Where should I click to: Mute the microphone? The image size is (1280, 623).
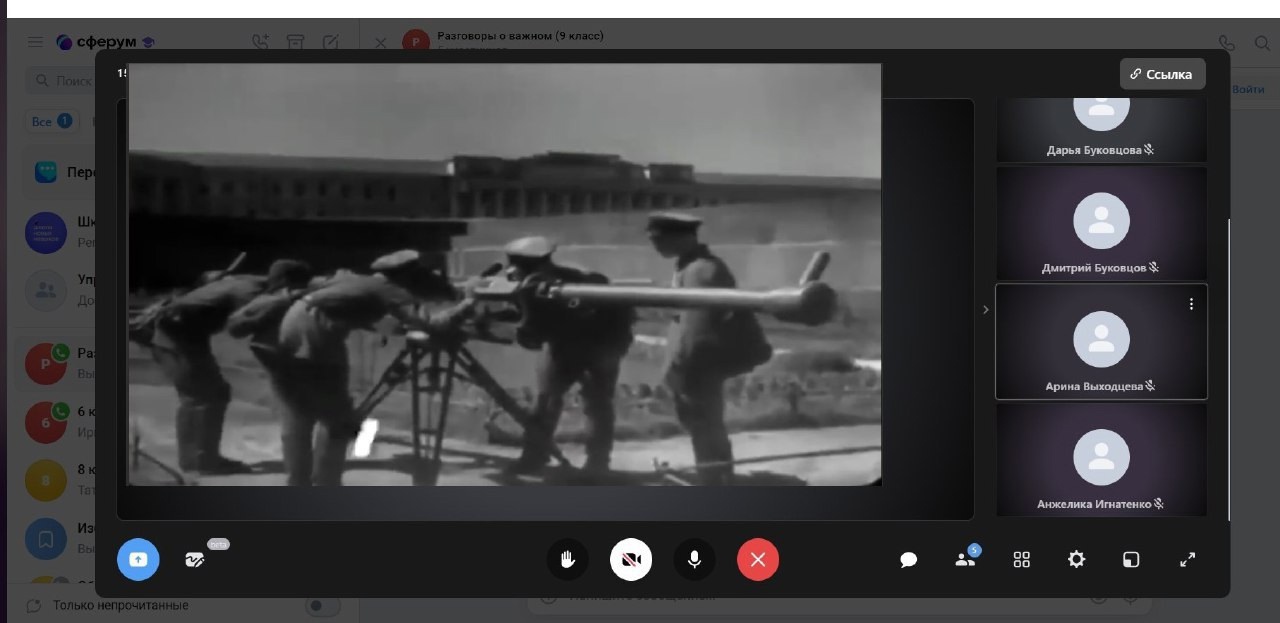[694, 560]
